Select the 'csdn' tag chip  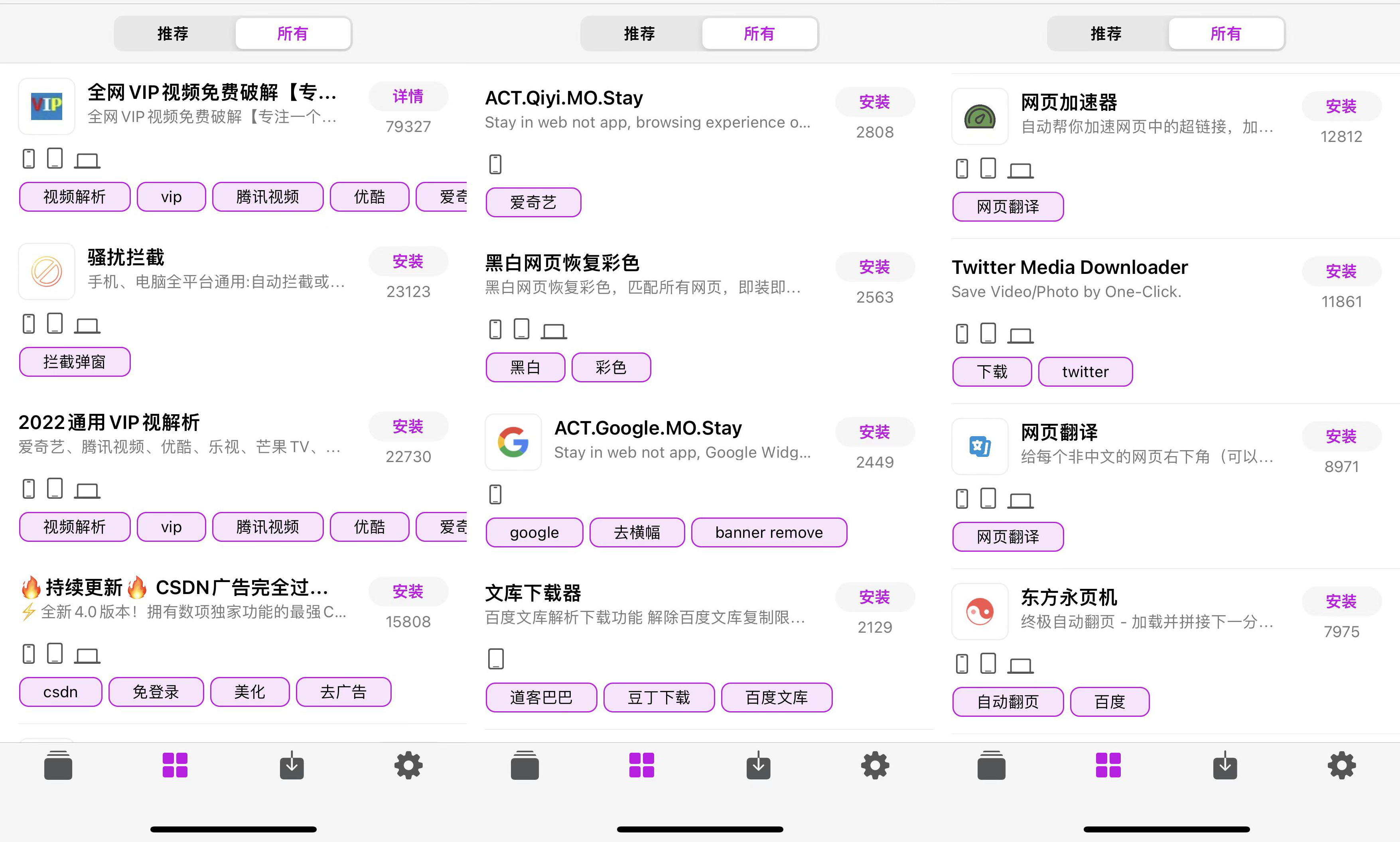coord(60,692)
